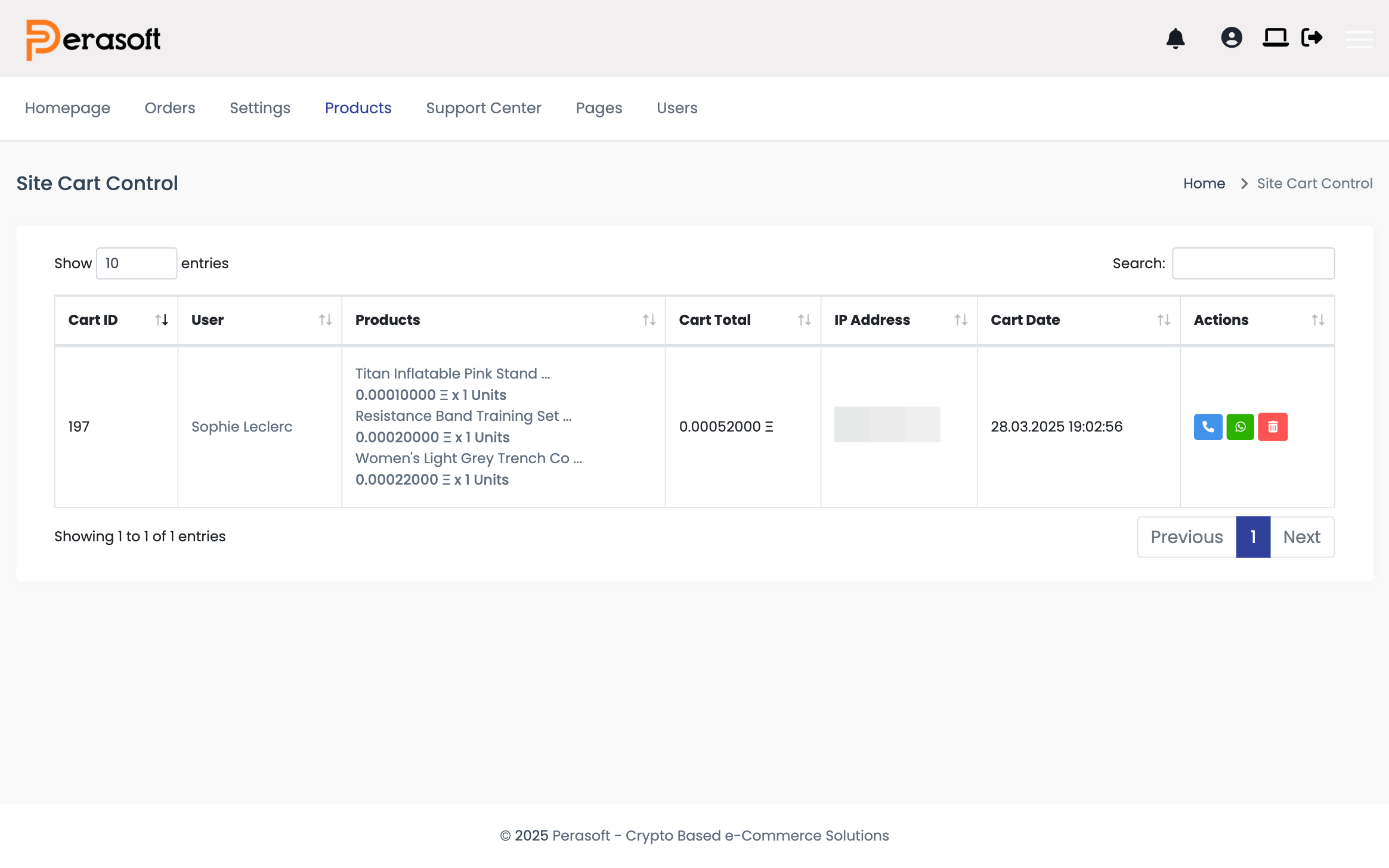Click the Site Cart Control page heading
The height and width of the screenshot is (868, 1389).
[x=97, y=184]
